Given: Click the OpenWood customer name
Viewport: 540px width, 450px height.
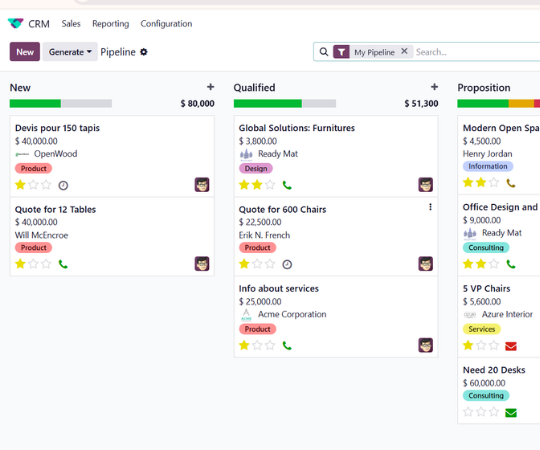Looking at the screenshot, I should (x=55, y=154).
